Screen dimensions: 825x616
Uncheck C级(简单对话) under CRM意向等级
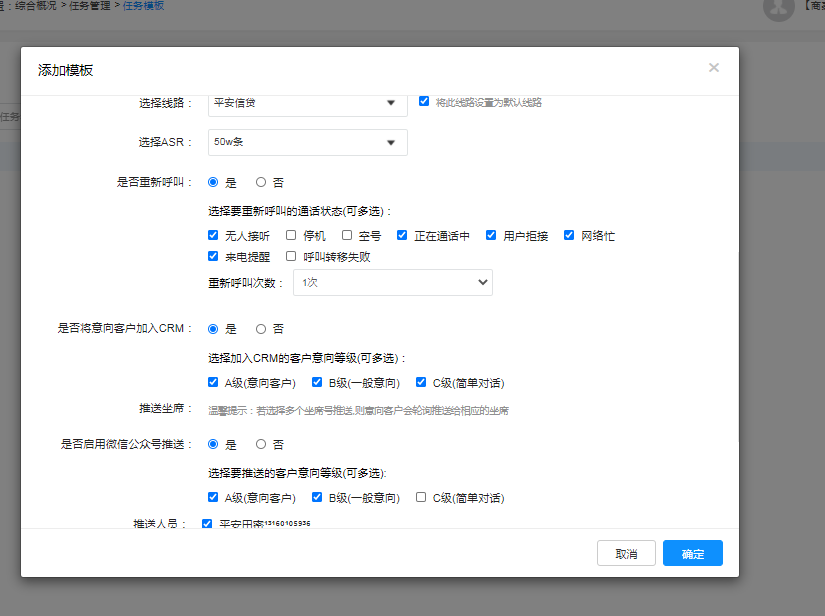pos(421,382)
